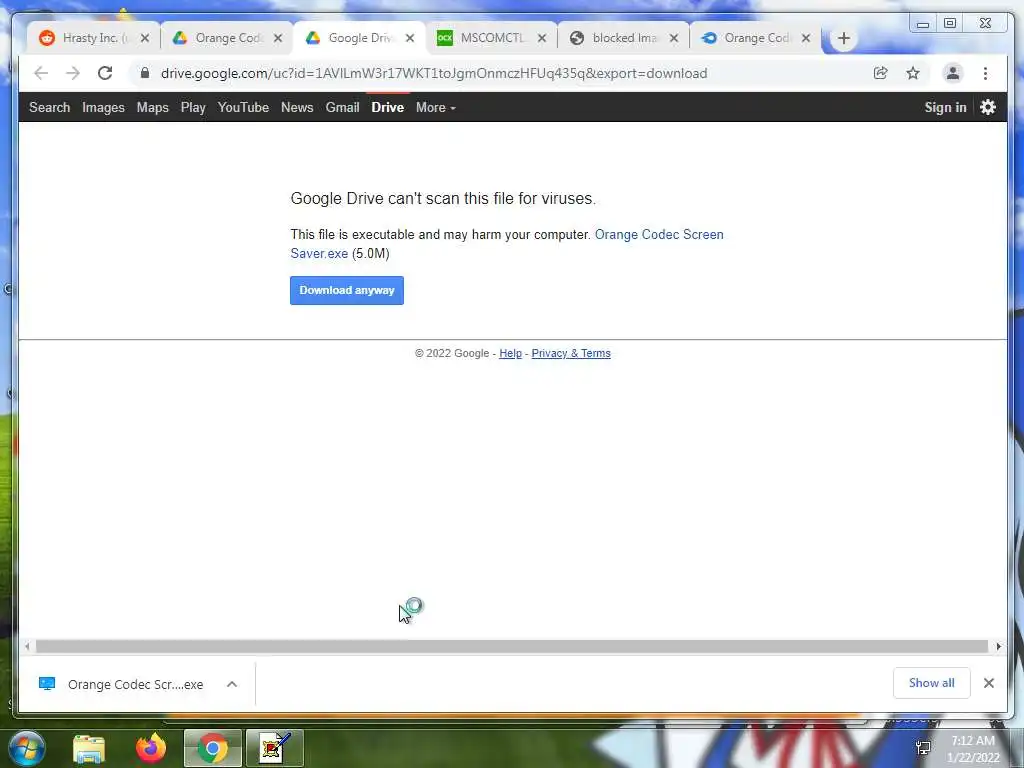Open Search in Google bar
1024x768 pixels.
50,107
